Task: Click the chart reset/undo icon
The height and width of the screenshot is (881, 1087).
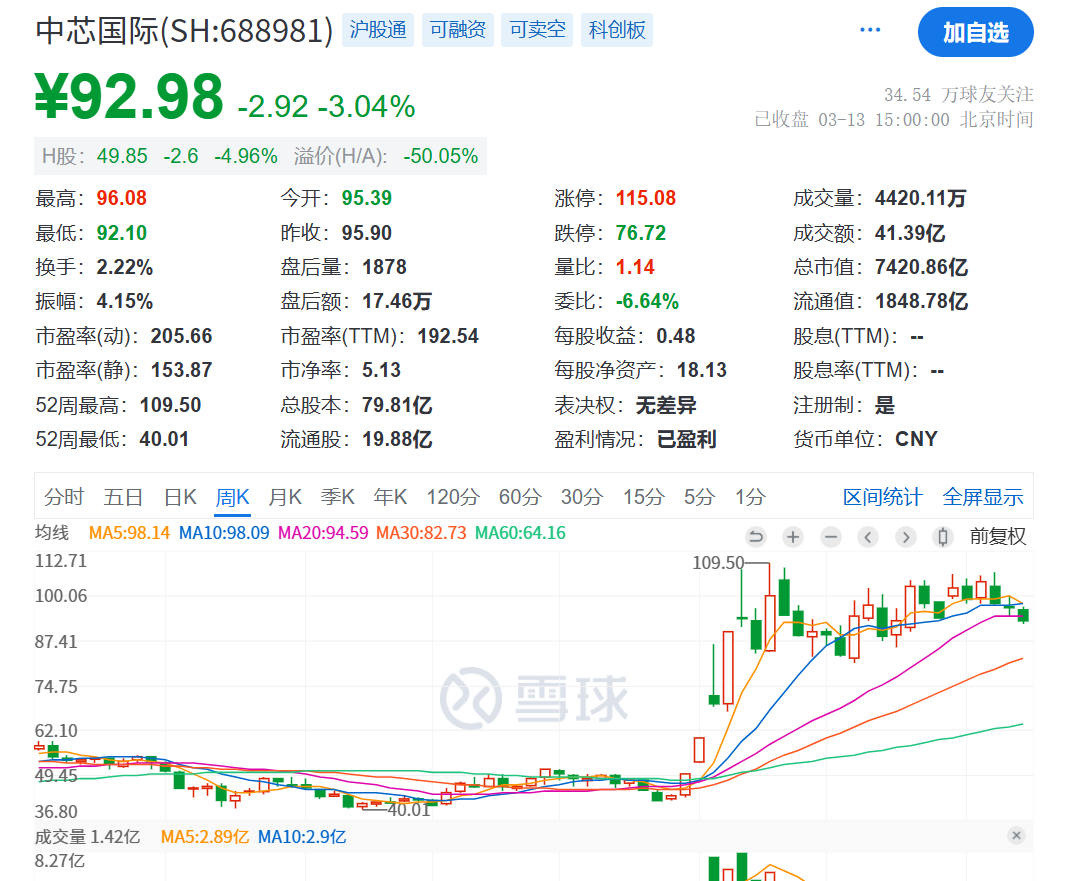Action: 756,537
